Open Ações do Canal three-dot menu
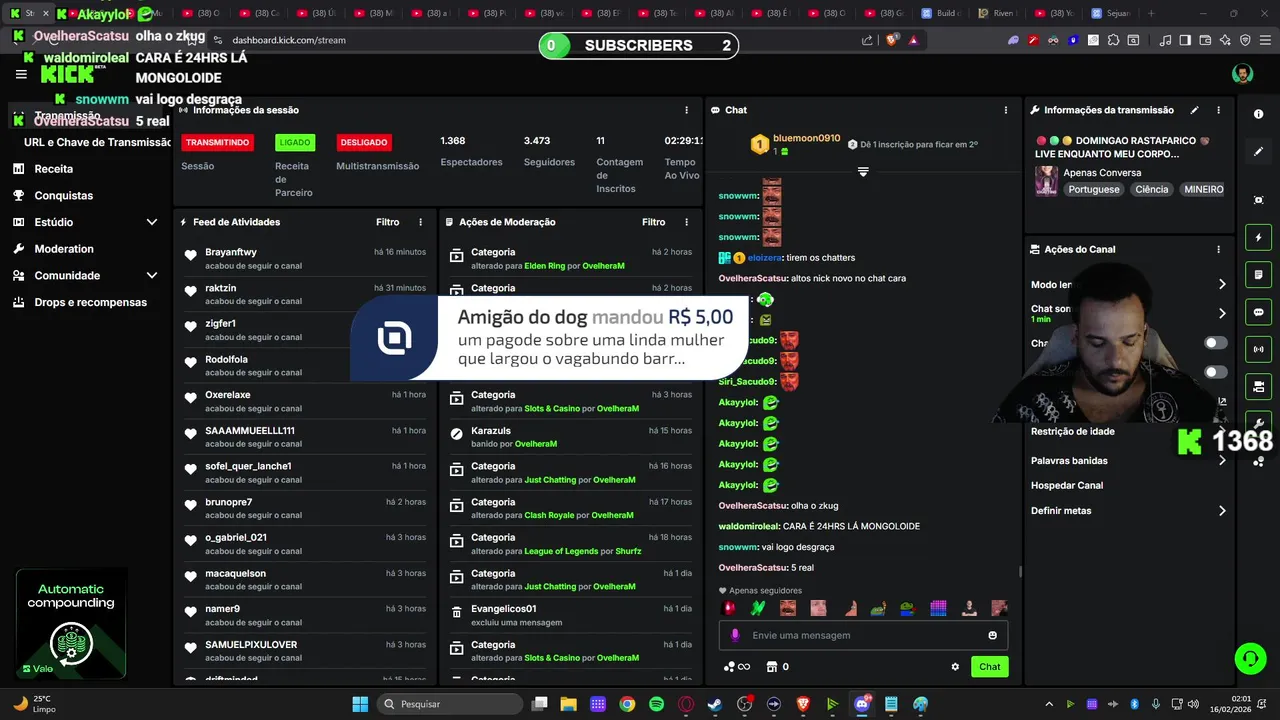The height and width of the screenshot is (720, 1280). [x=1218, y=249]
